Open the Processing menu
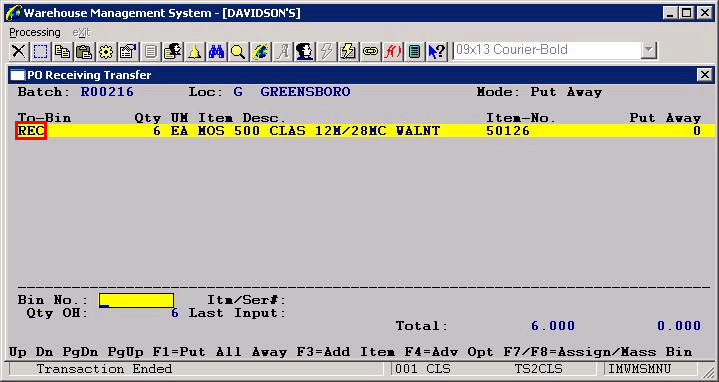Image resolution: width=719 pixels, height=382 pixels. [35, 33]
